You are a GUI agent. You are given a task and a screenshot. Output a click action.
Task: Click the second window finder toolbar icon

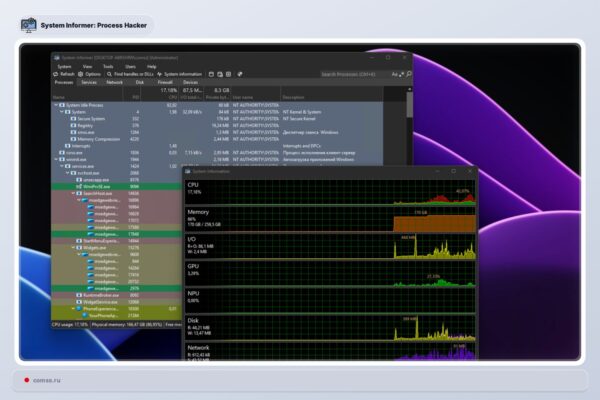[220, 74]
